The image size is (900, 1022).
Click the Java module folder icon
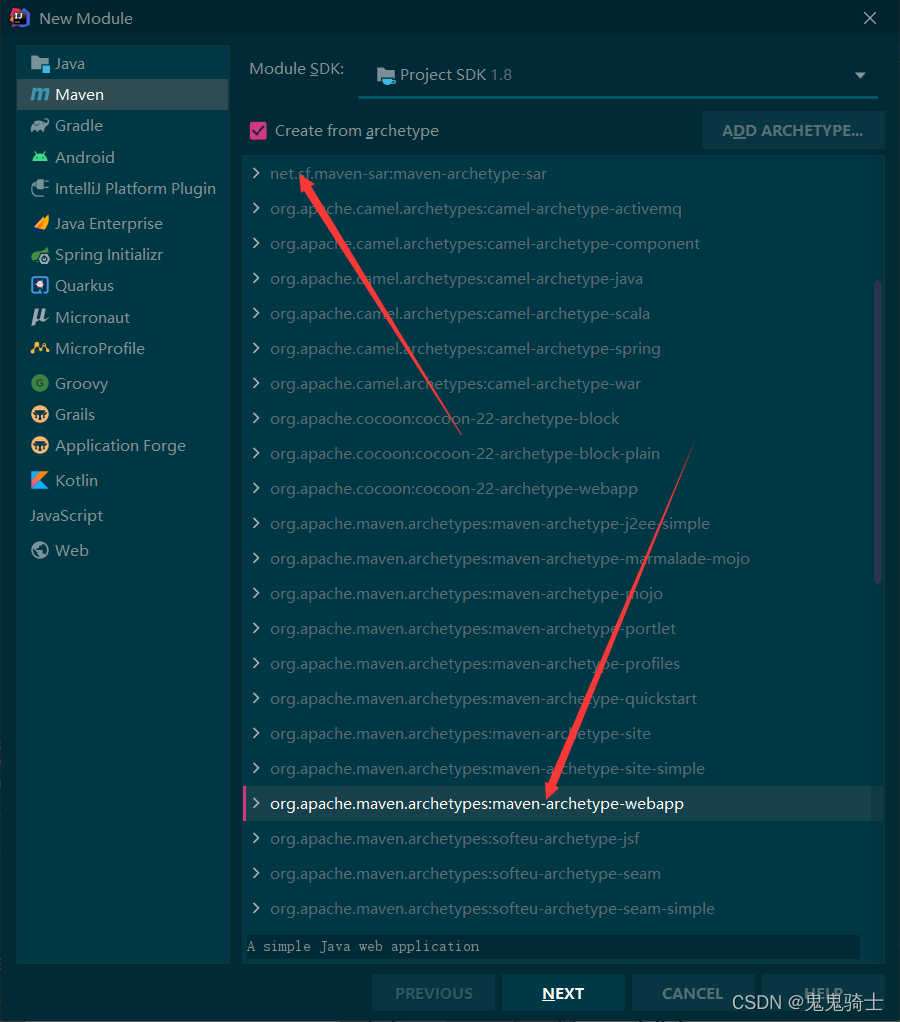coord(40,64)
